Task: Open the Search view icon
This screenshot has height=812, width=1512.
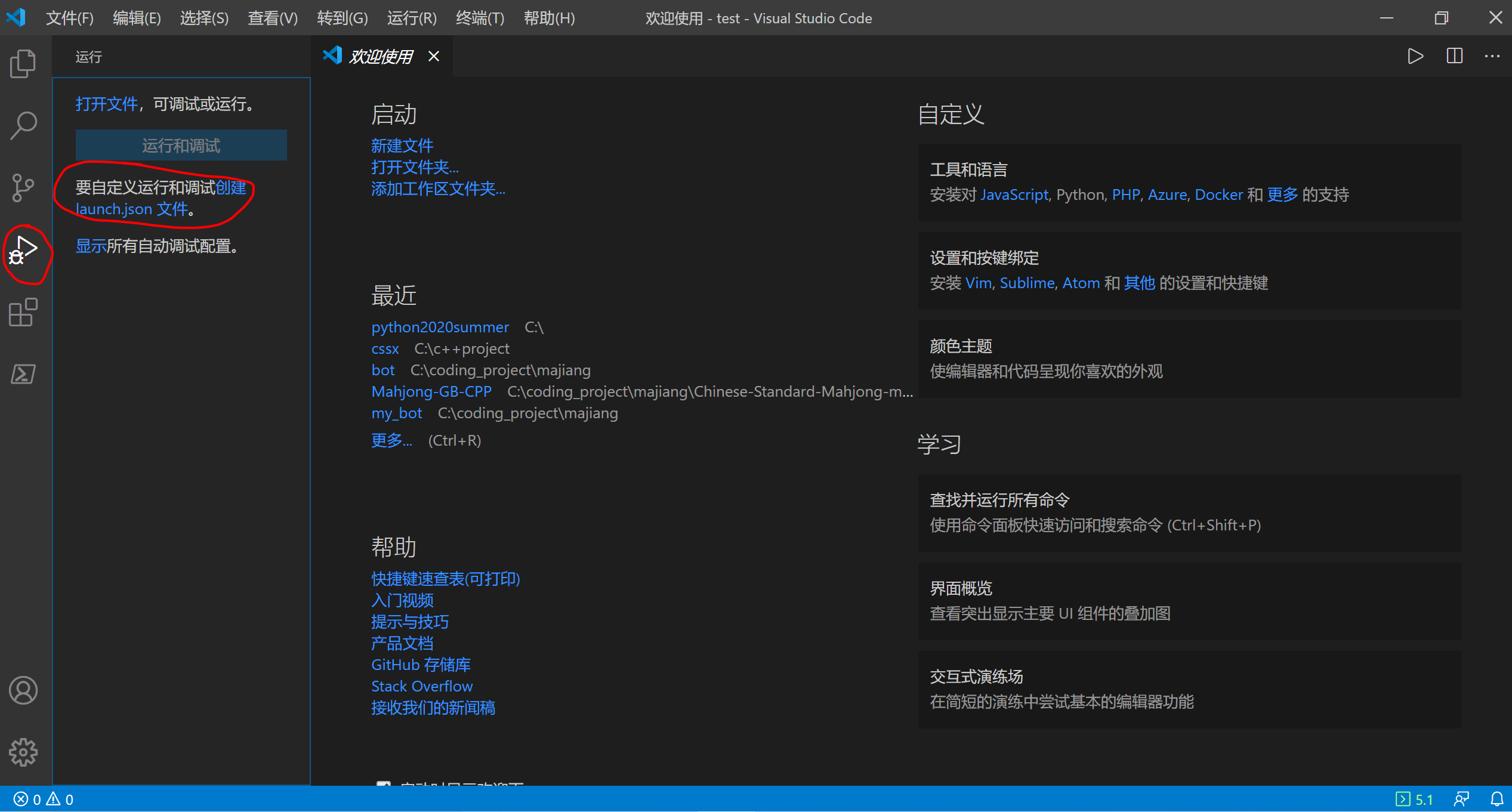Action: (24, 125)
